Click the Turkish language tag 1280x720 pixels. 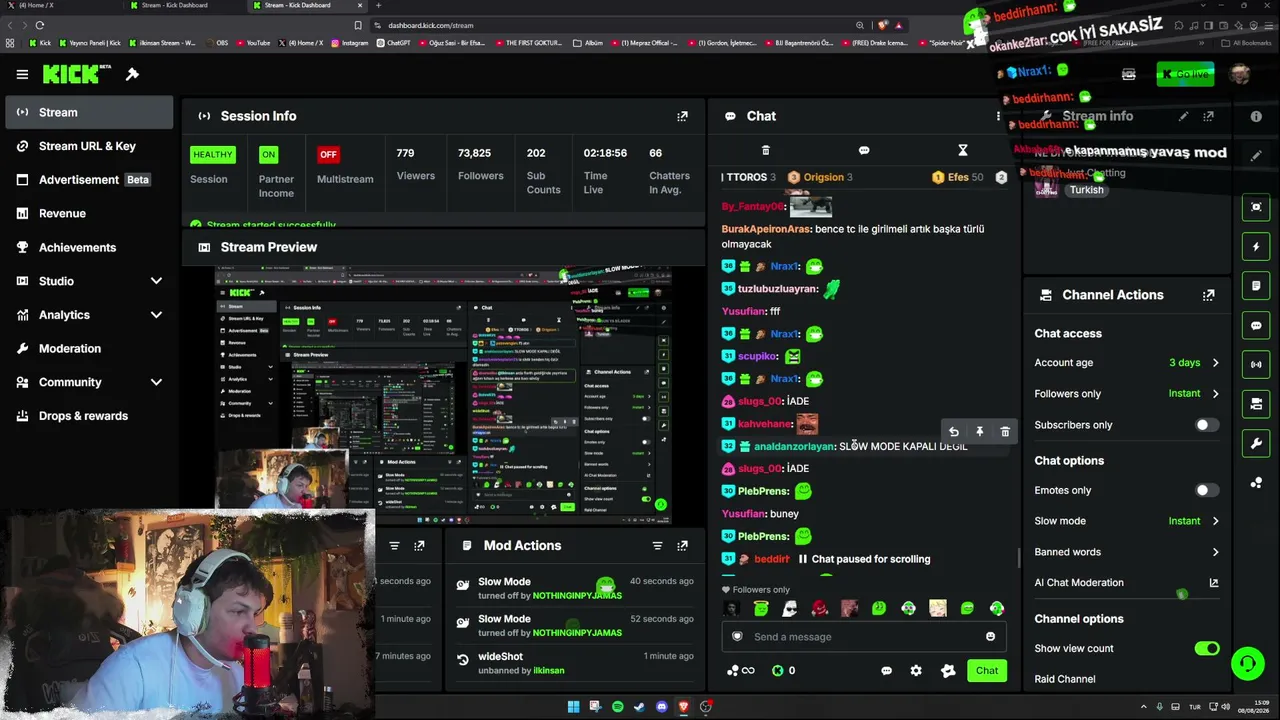coord(1087,190)
